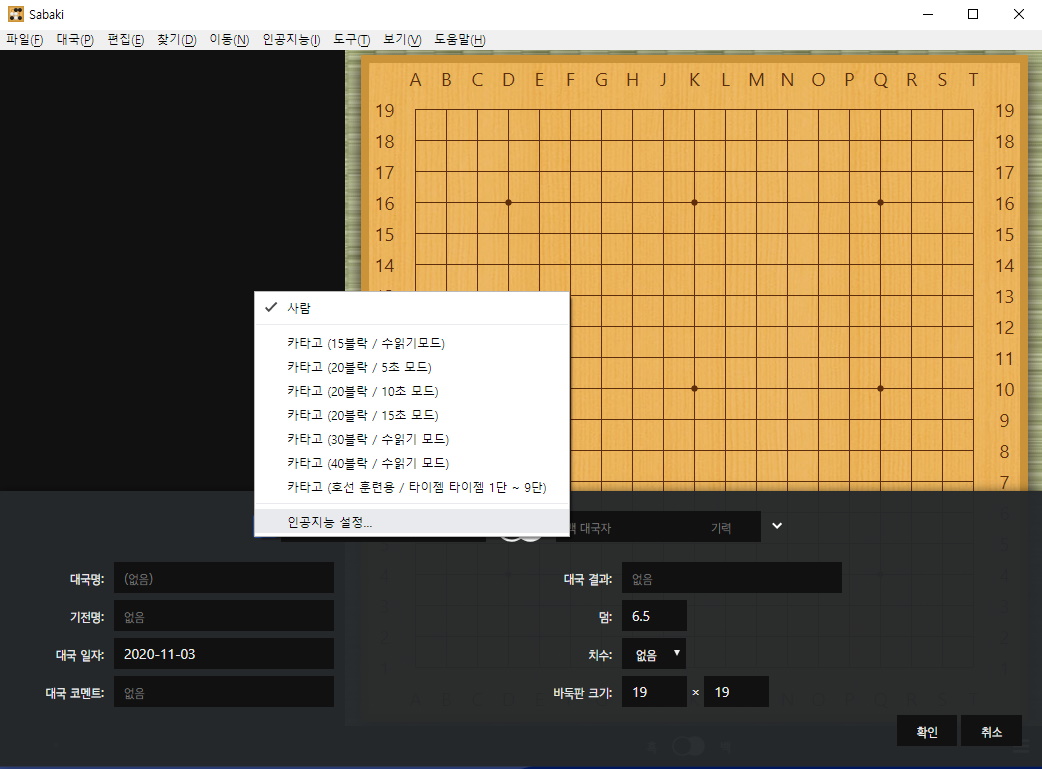Select the checked 사람 player option
The width and height of the screenshot is (1042, 769).
412,308
